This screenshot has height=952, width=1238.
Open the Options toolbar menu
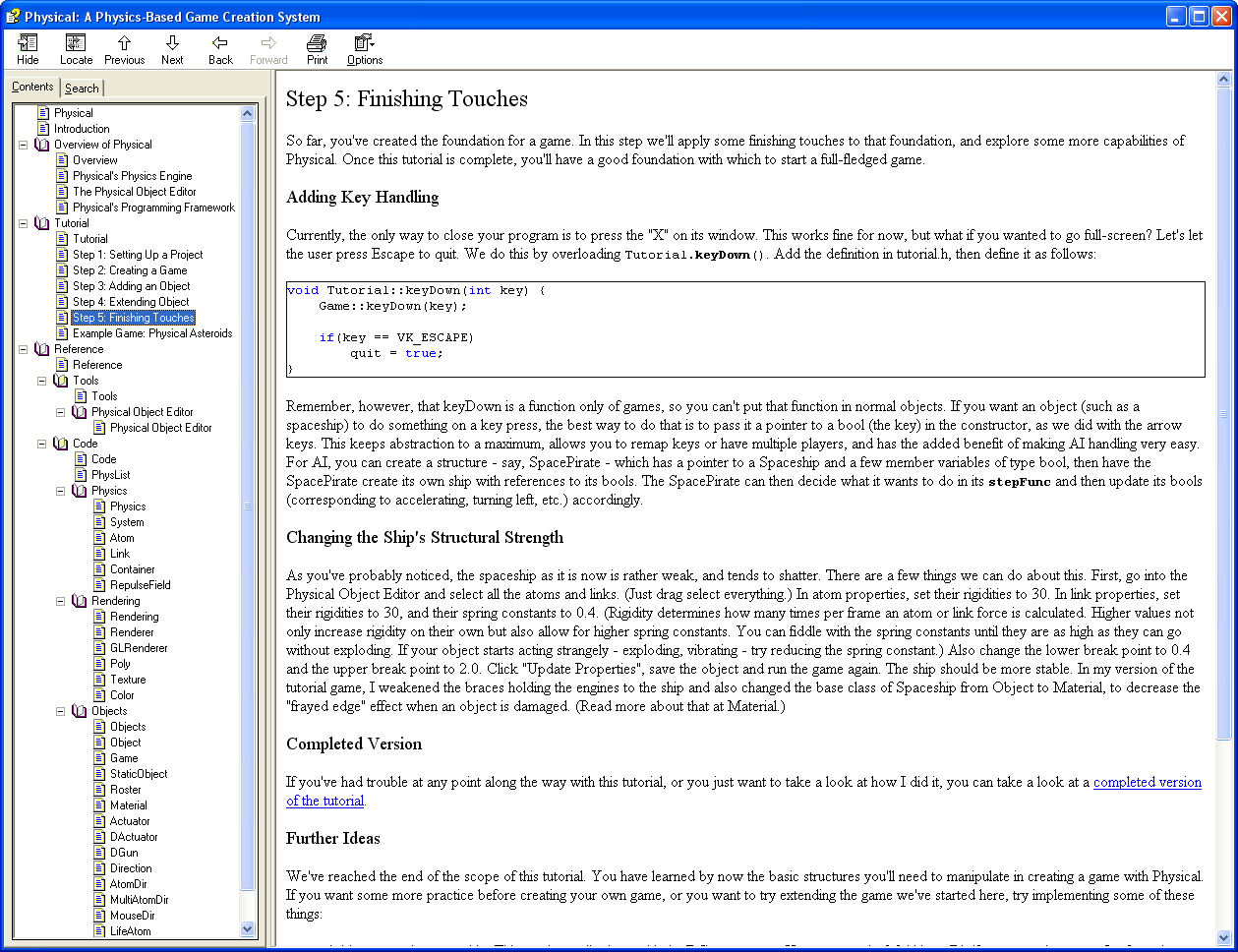[x=364, y=43]
